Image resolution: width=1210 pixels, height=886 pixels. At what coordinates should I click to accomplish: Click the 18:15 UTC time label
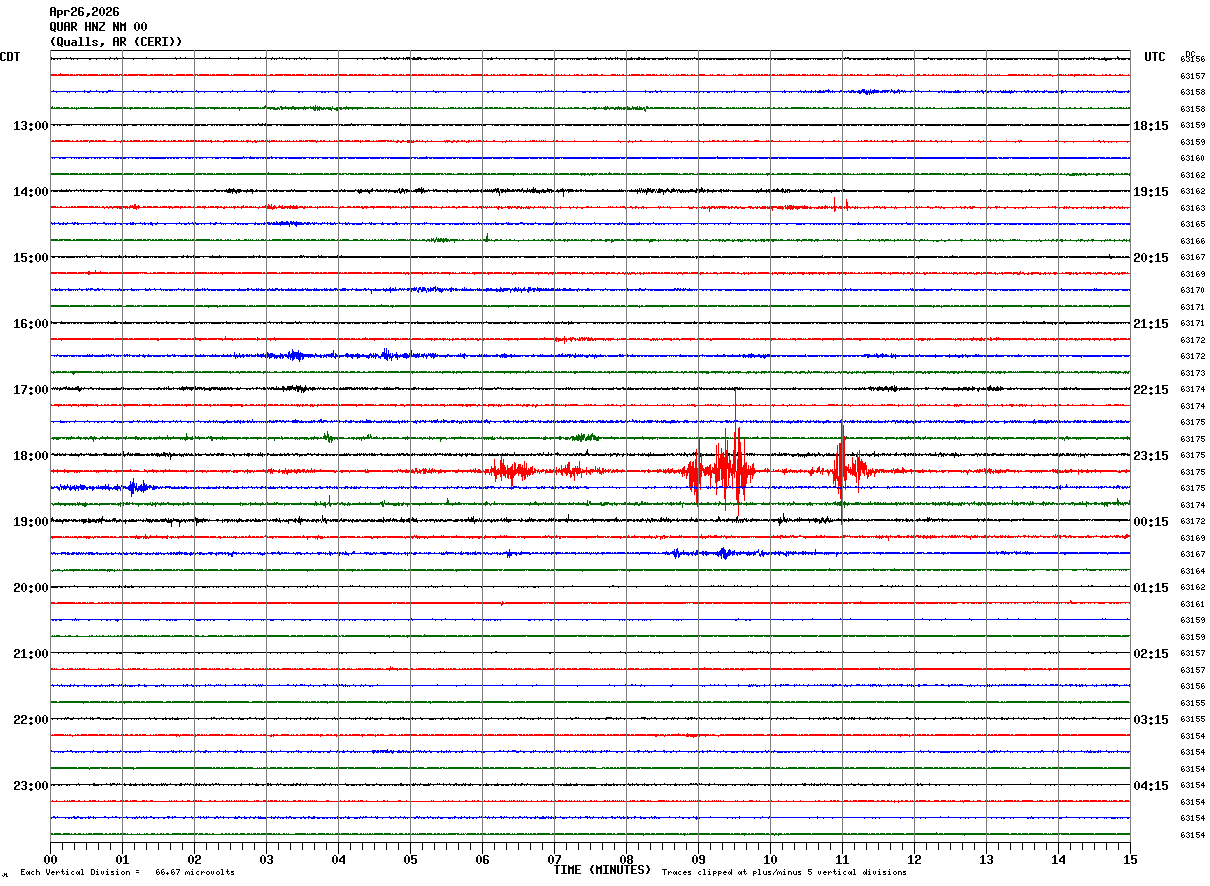coord(1150,126)
